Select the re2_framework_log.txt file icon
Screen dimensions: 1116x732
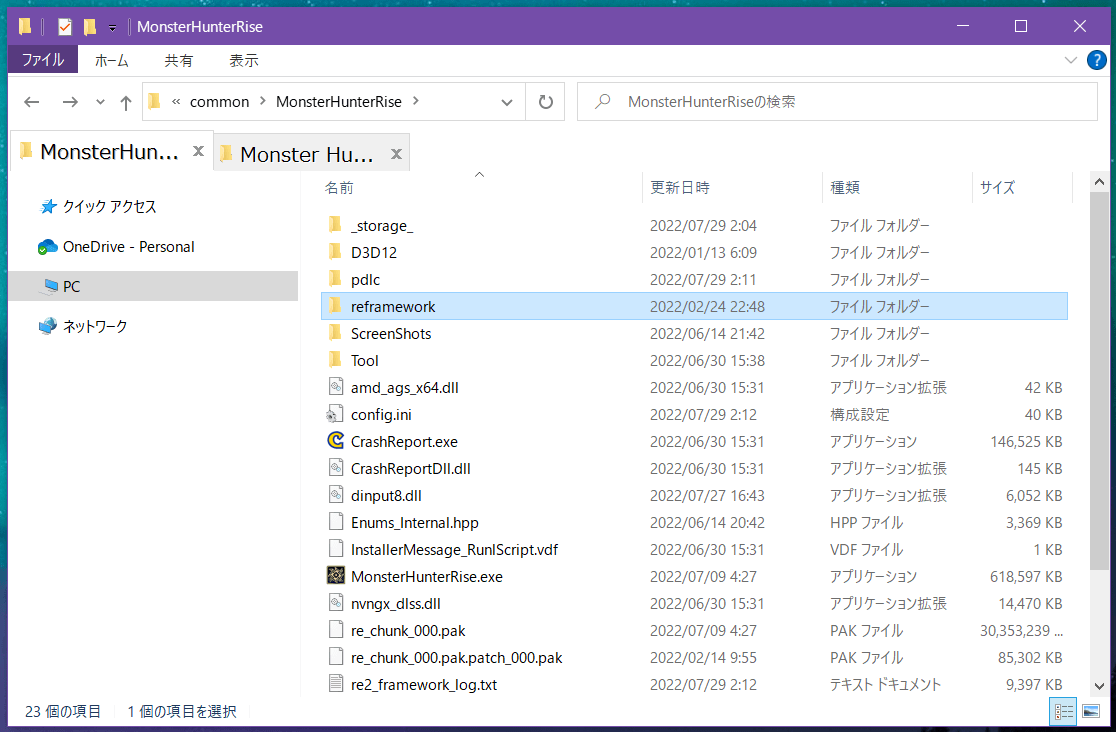tap(335, 684)
